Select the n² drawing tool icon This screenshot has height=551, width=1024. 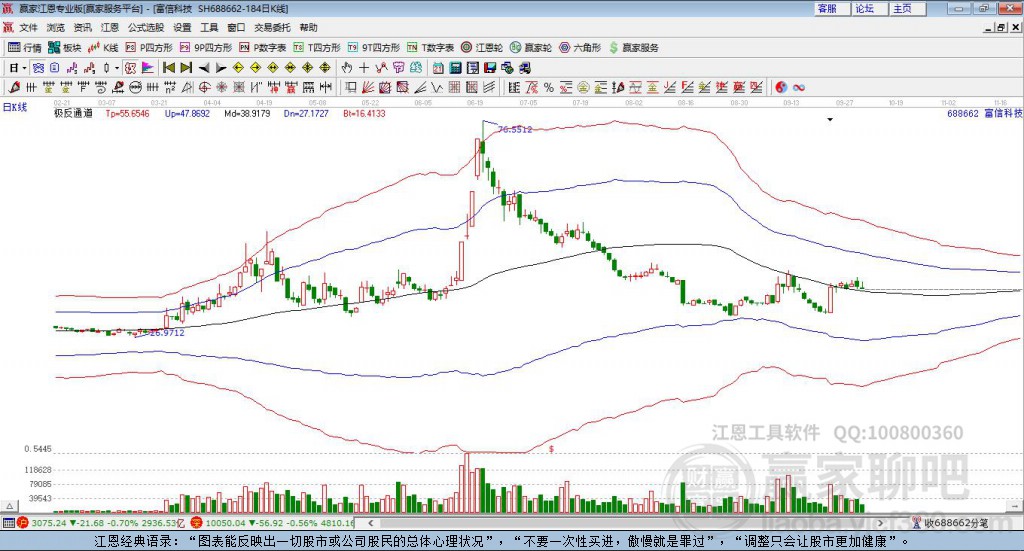[170, 87]
